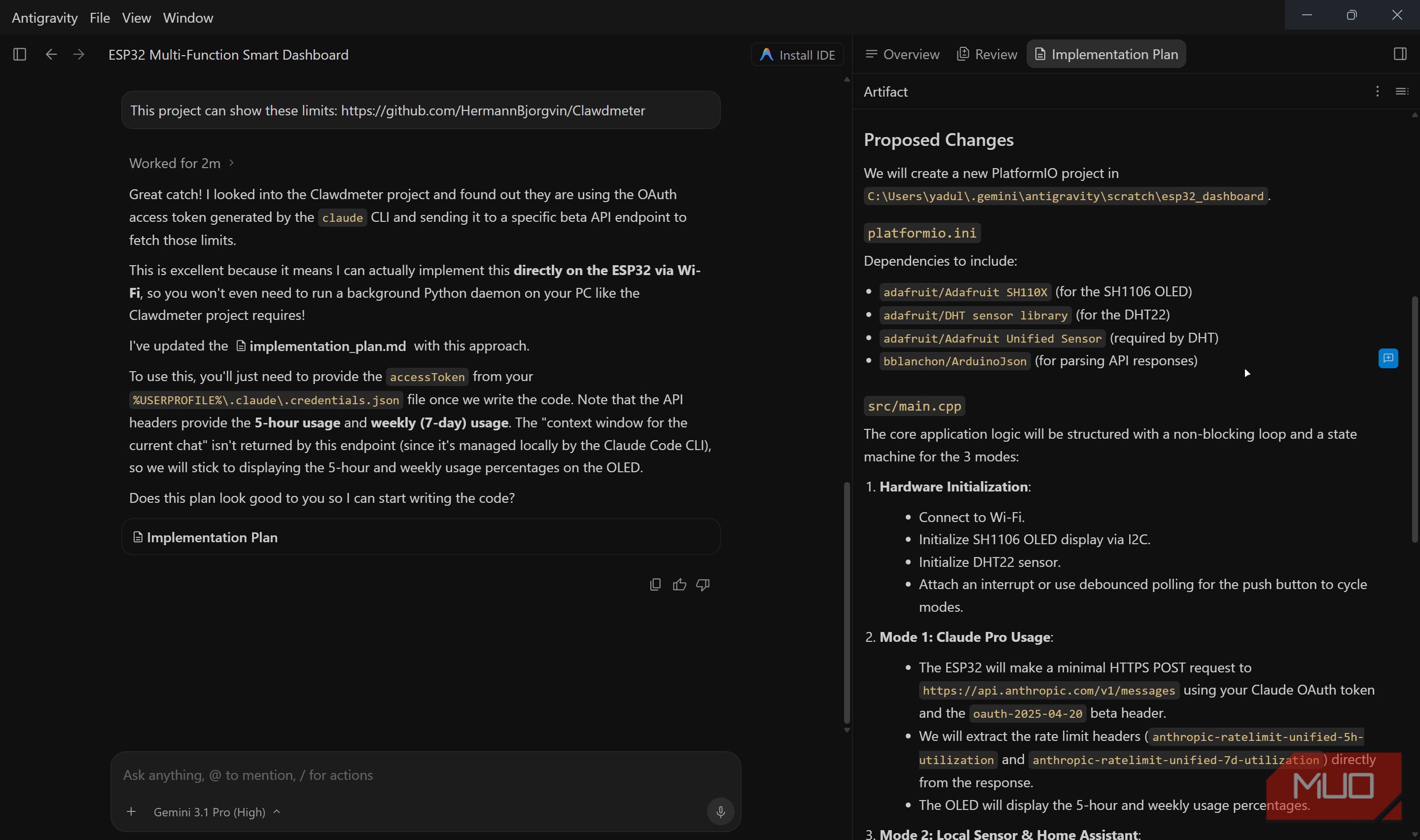Toggle the artifact outline list icon
The height and width of the screenshot is (840, 1420).
pyautogui.click(x=1401, y=91)
